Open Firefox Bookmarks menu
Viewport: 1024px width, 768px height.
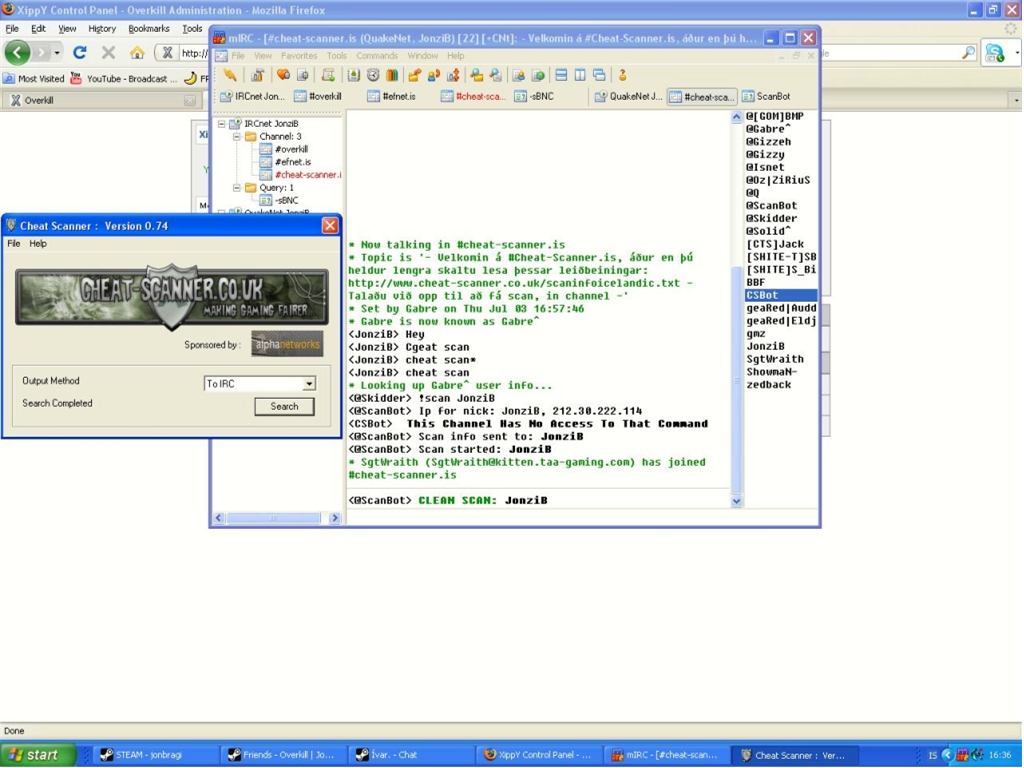(148, 29)
